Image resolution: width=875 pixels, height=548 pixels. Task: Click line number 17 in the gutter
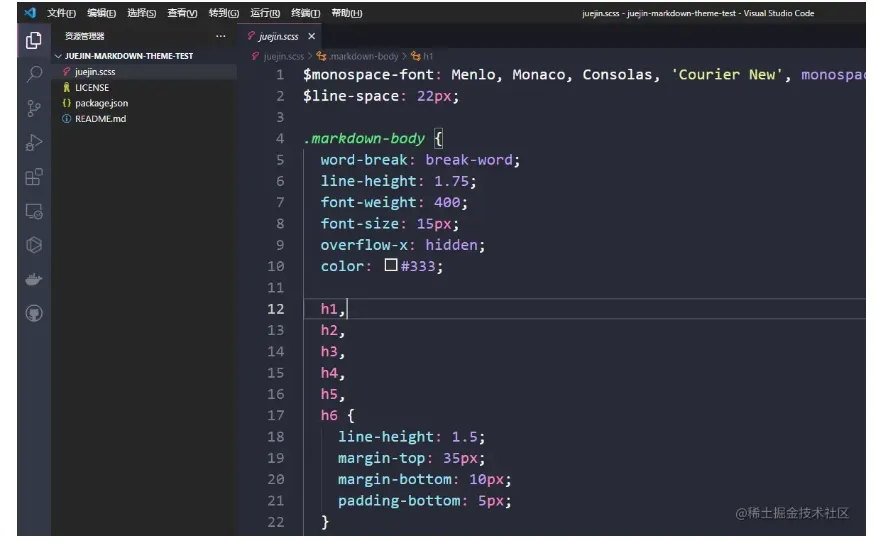point(276,415)
